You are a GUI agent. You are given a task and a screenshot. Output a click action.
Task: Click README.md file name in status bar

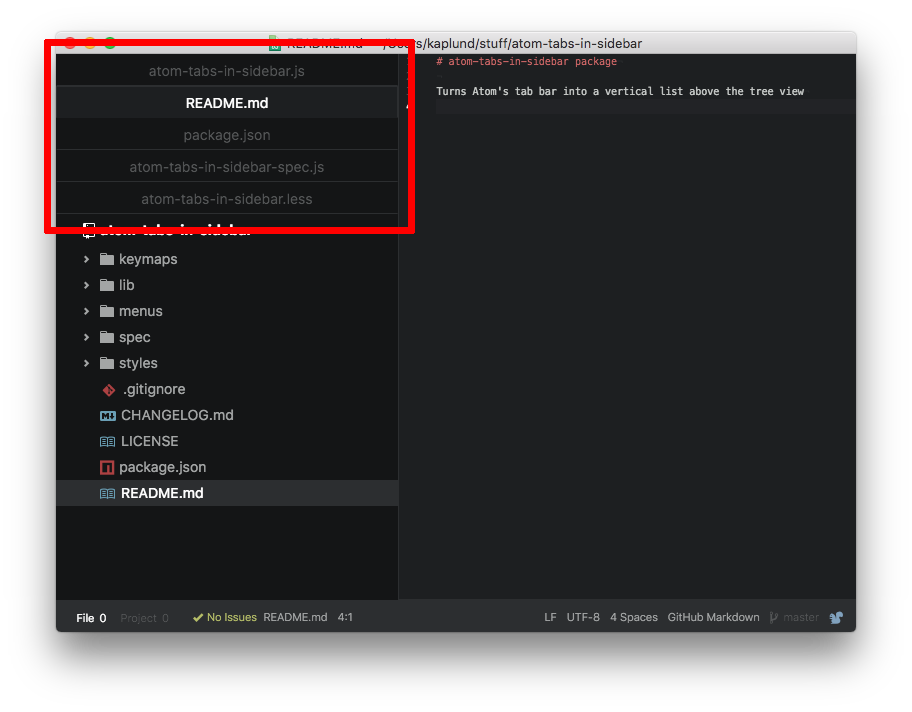[x=295, y=617]
